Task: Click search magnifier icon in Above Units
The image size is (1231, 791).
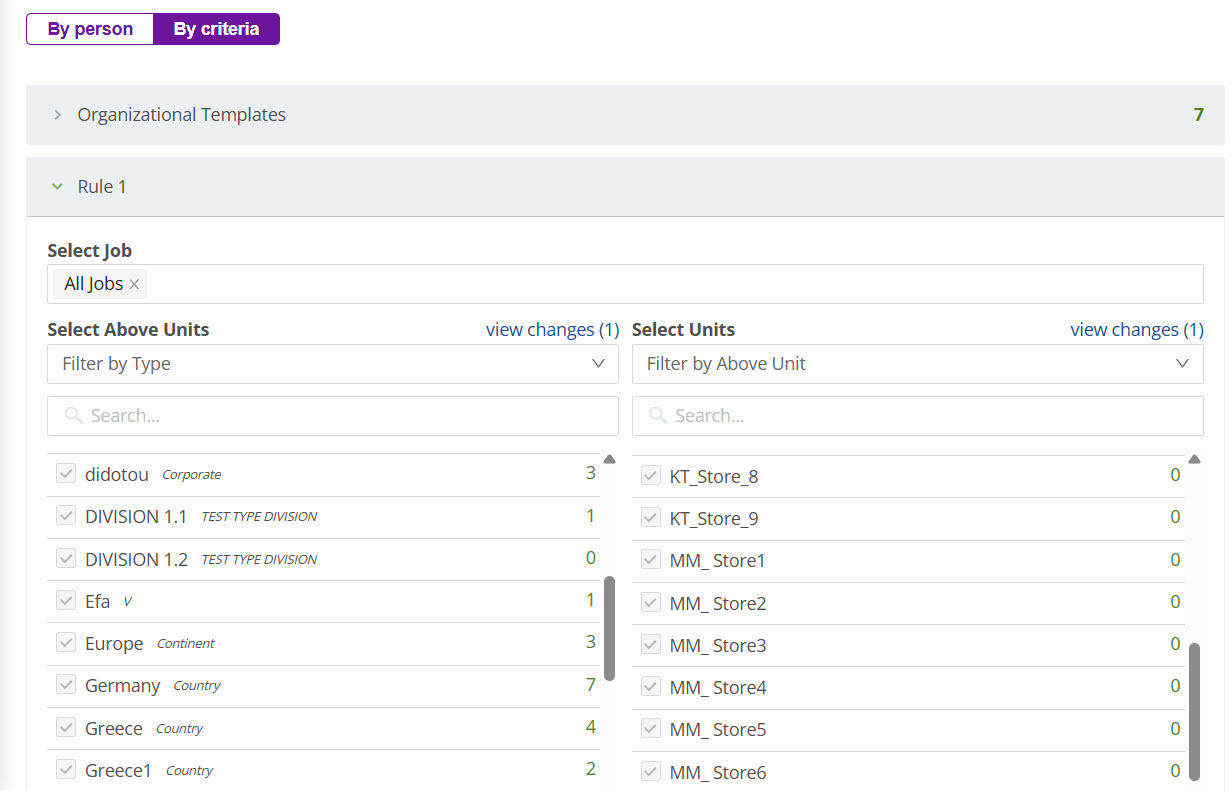Action: tap(73, 416)
